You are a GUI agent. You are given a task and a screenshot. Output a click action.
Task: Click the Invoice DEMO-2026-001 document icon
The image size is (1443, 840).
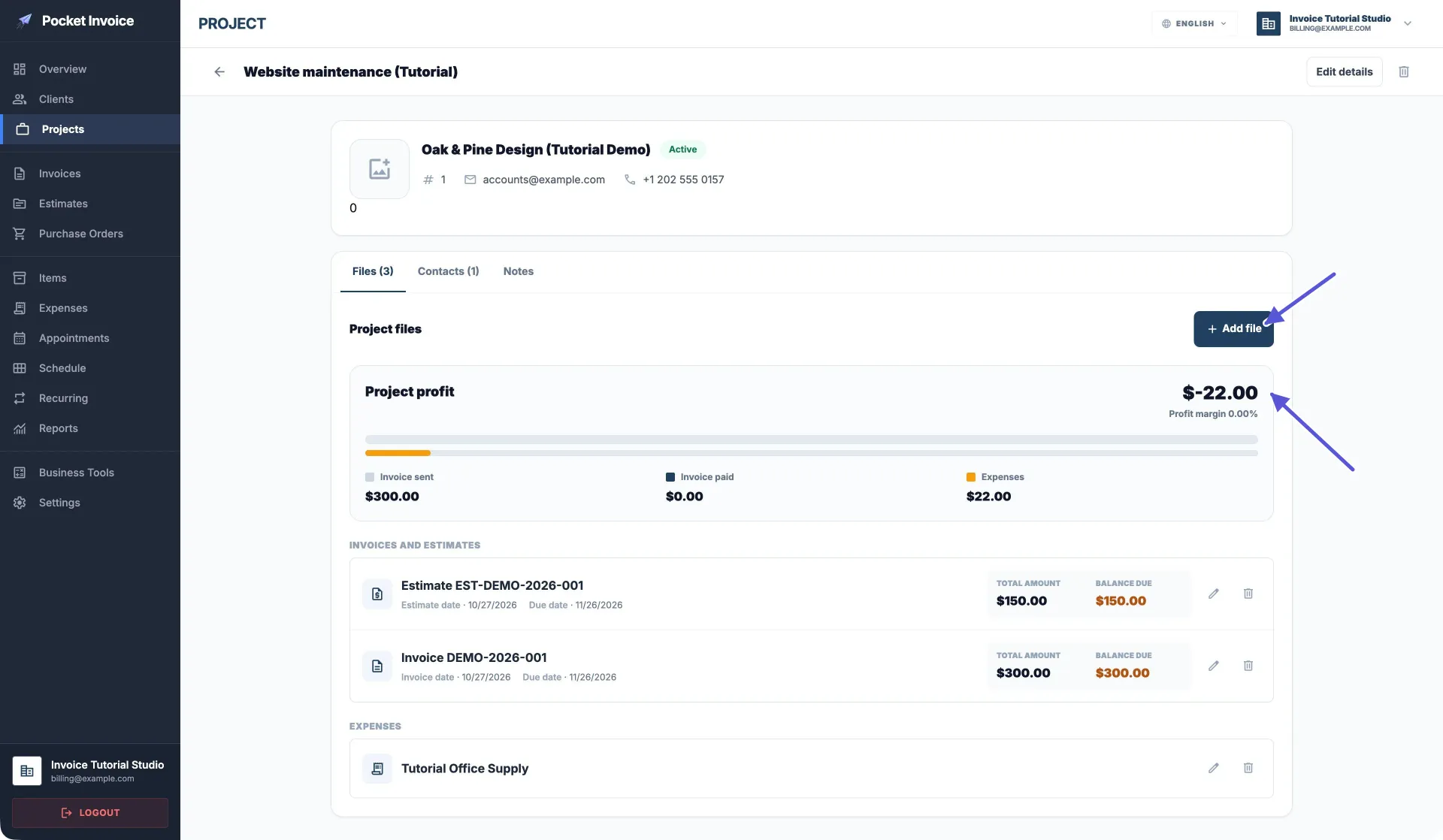377,666
